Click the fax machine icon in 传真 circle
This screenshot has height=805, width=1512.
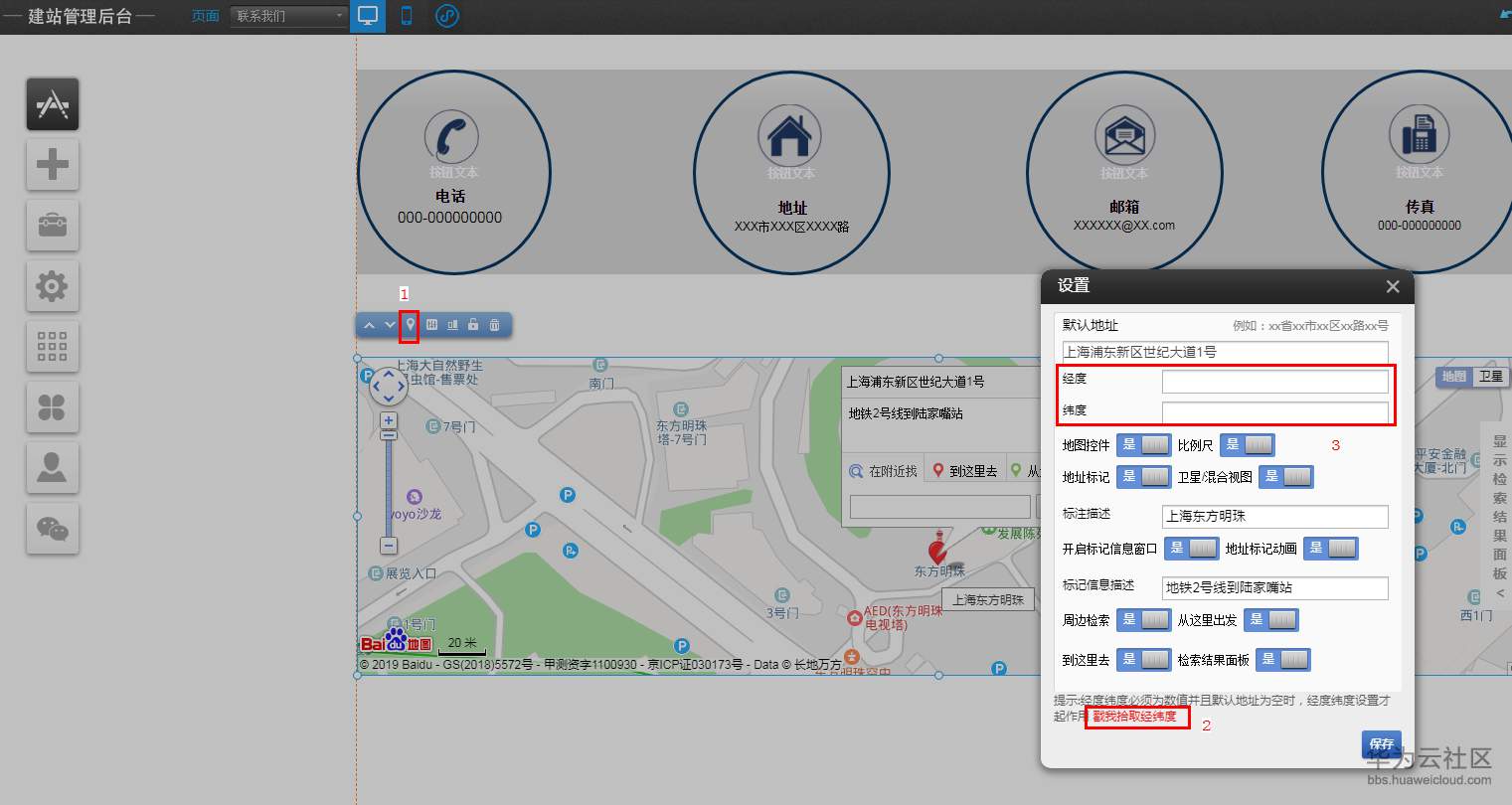point(1419,135)
